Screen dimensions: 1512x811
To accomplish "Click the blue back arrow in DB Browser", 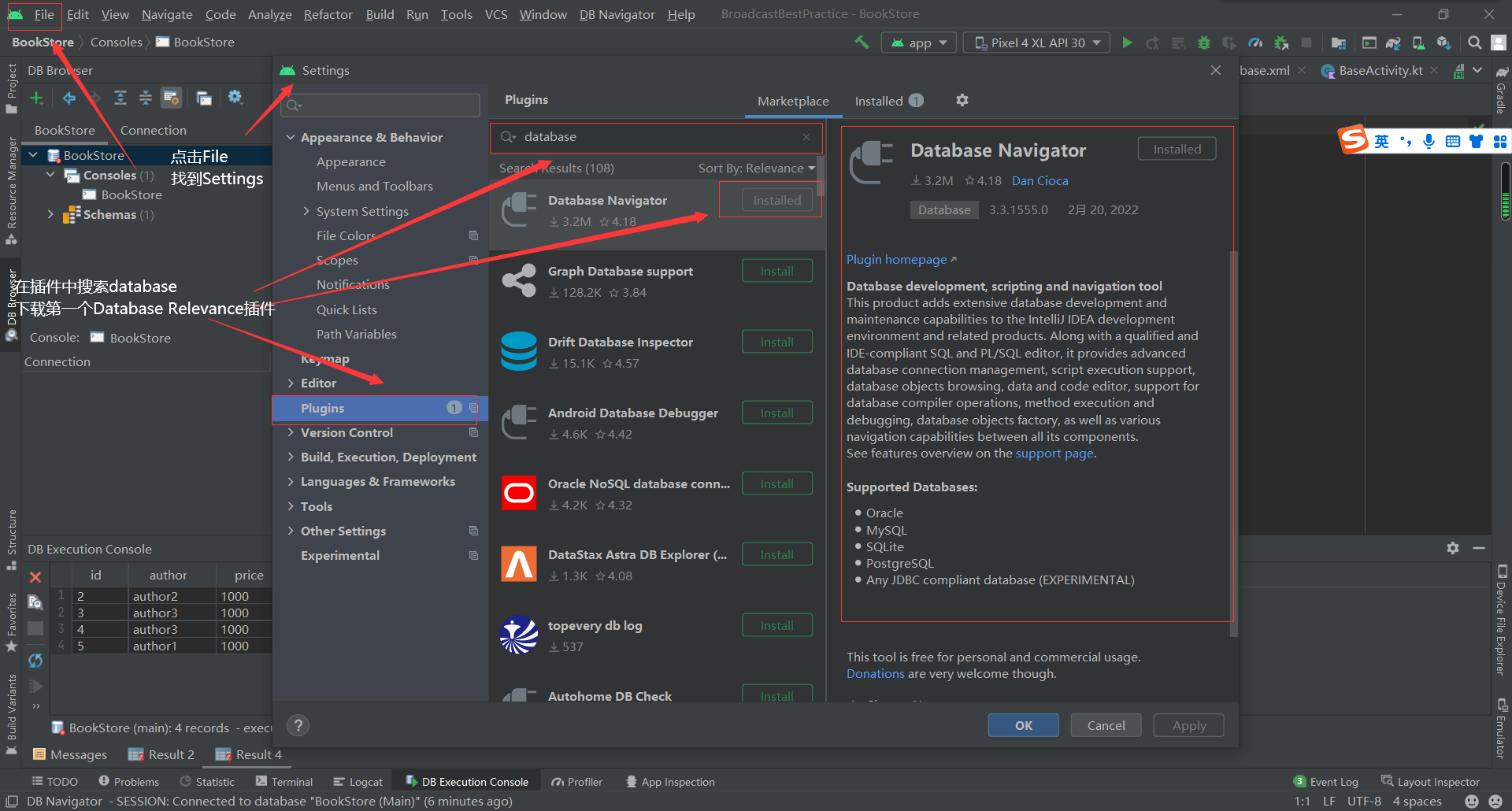I will click(x=69, y=98).
